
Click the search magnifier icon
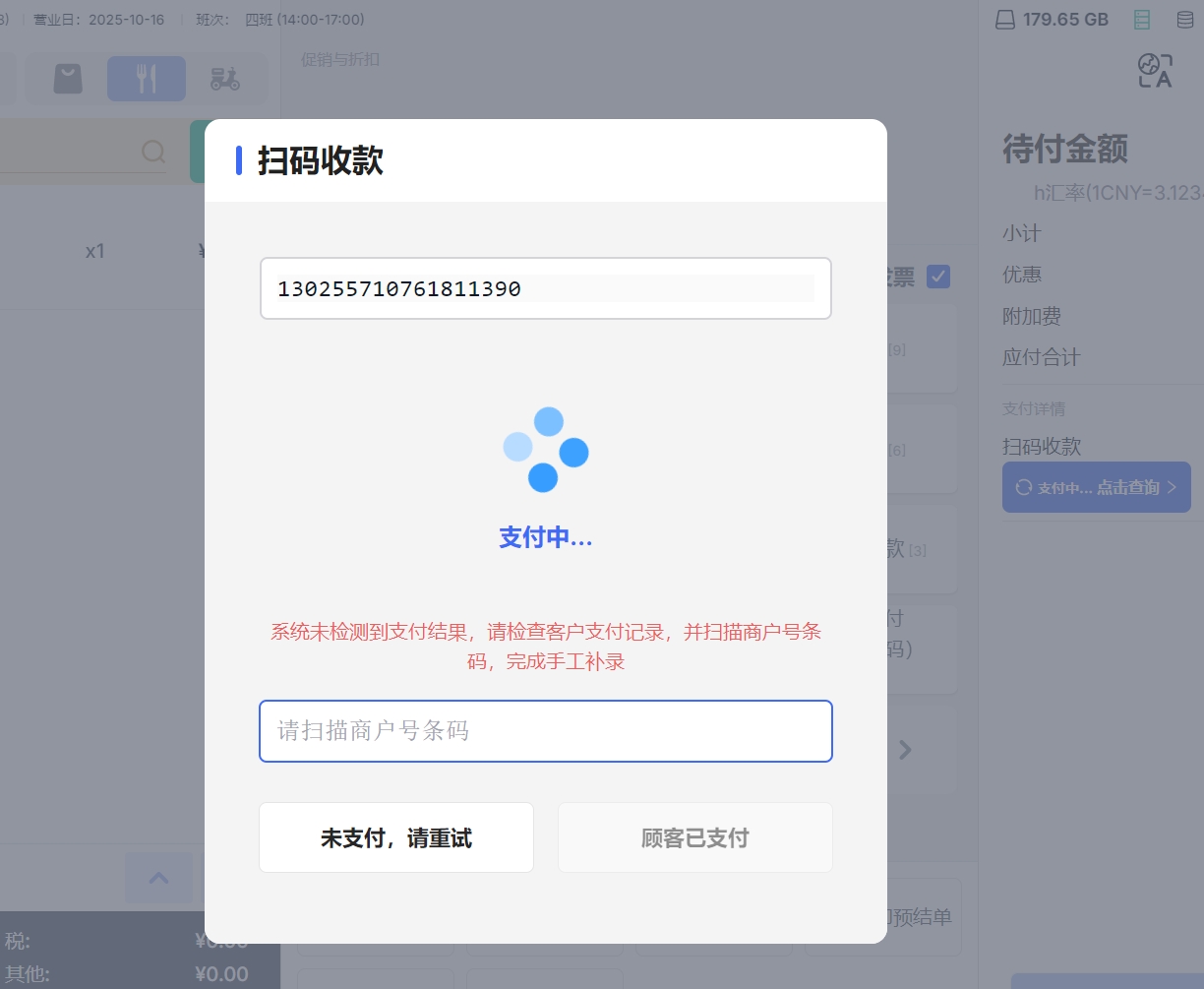tap(153, 152)
